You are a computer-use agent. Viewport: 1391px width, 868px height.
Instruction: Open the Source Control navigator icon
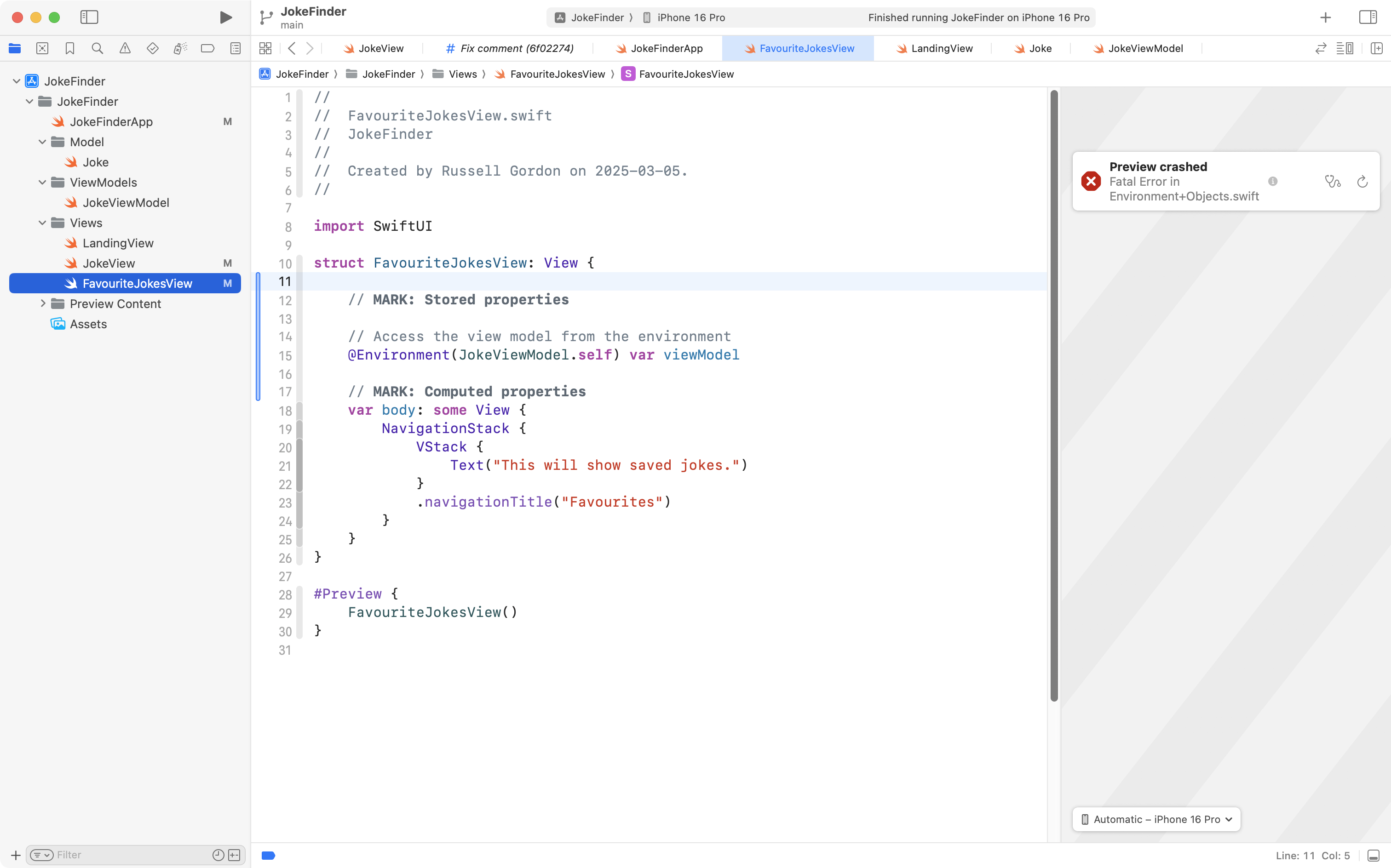point(42,48)
